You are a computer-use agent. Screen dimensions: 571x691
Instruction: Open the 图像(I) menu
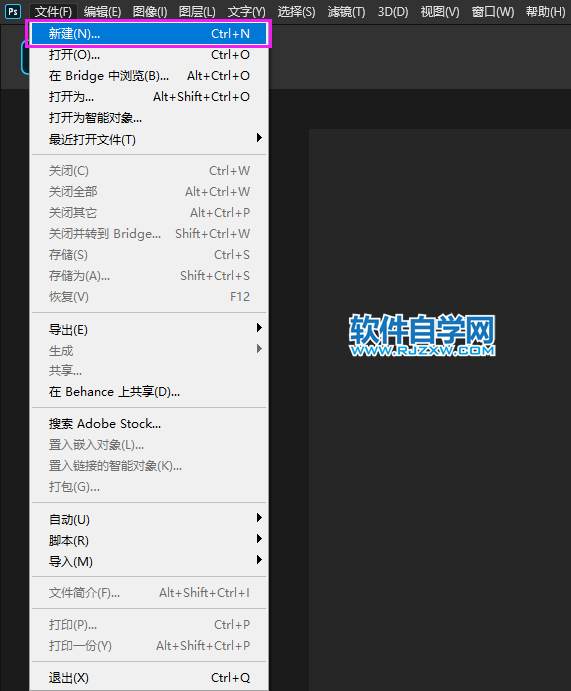(x=150, y=12)
